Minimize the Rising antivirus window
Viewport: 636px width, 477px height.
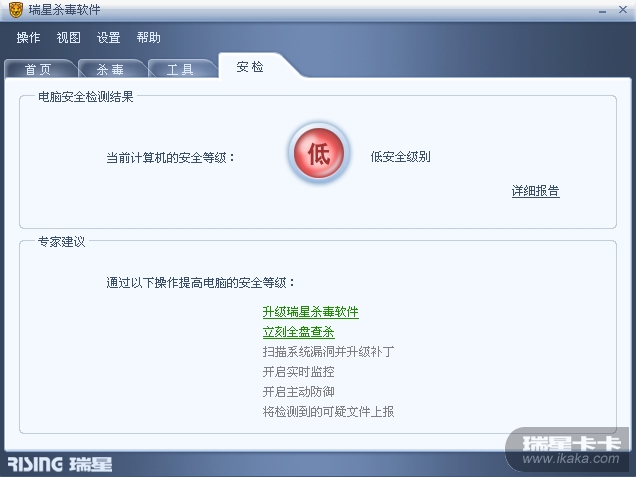pyautogui.click(x=602, y=11)
